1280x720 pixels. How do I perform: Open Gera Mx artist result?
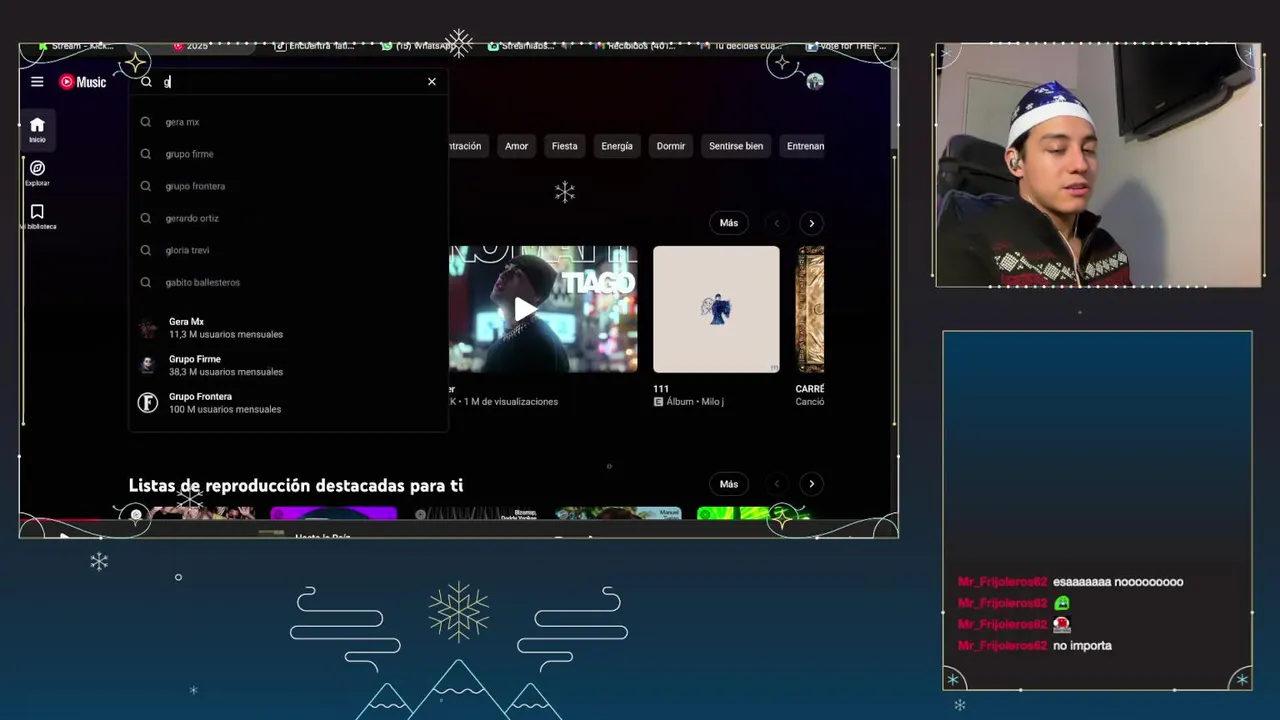tap(288, 328)
